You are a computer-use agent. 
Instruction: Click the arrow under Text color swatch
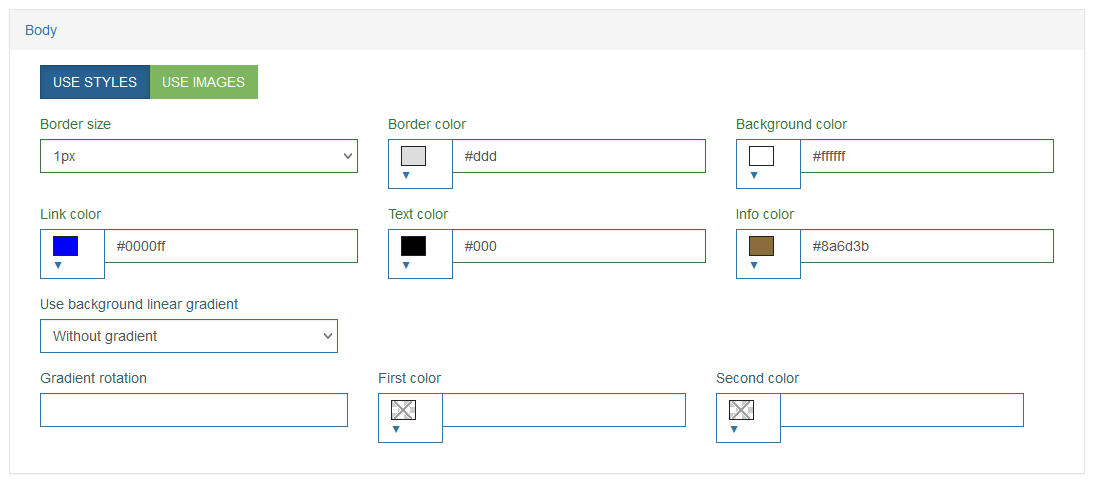(406, 265)
